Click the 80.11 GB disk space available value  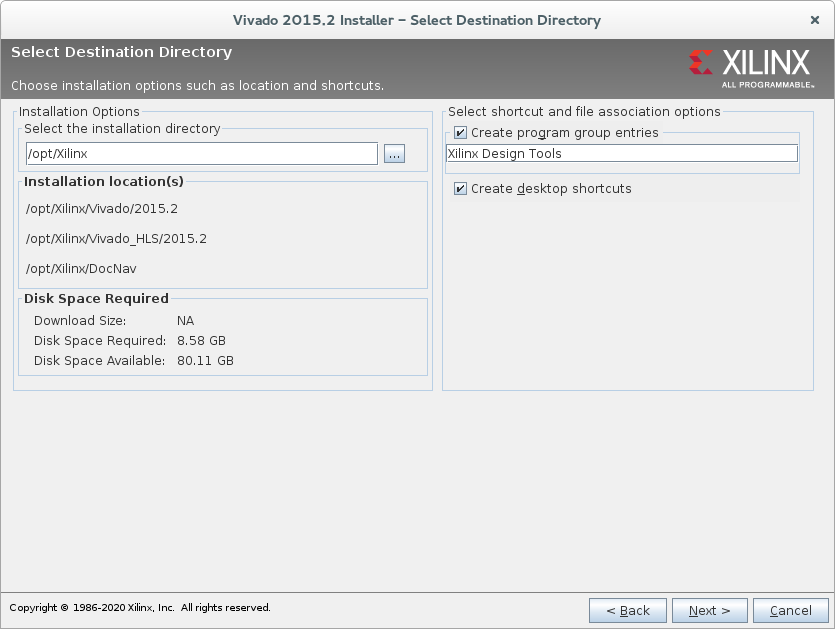205,361
